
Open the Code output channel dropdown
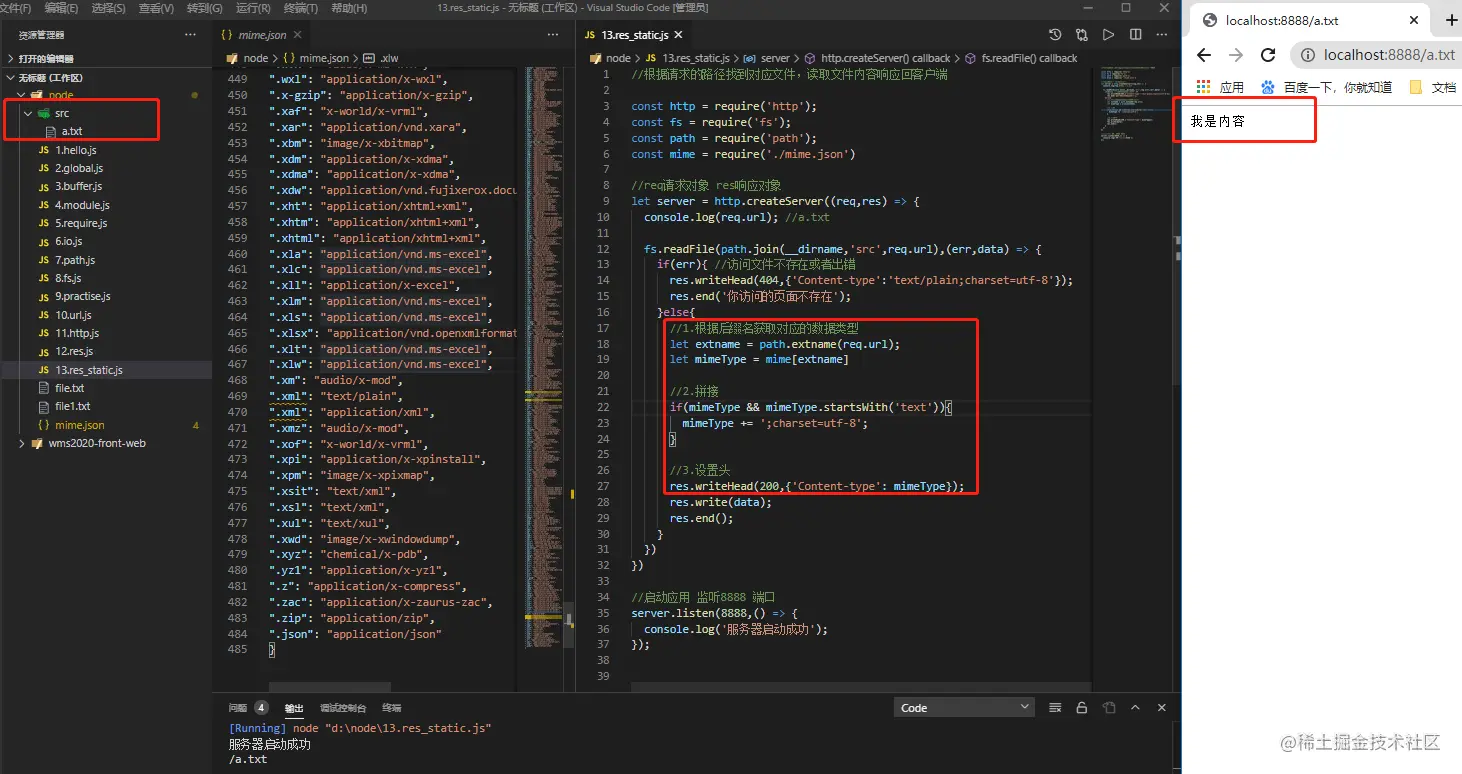coord(964,708)
